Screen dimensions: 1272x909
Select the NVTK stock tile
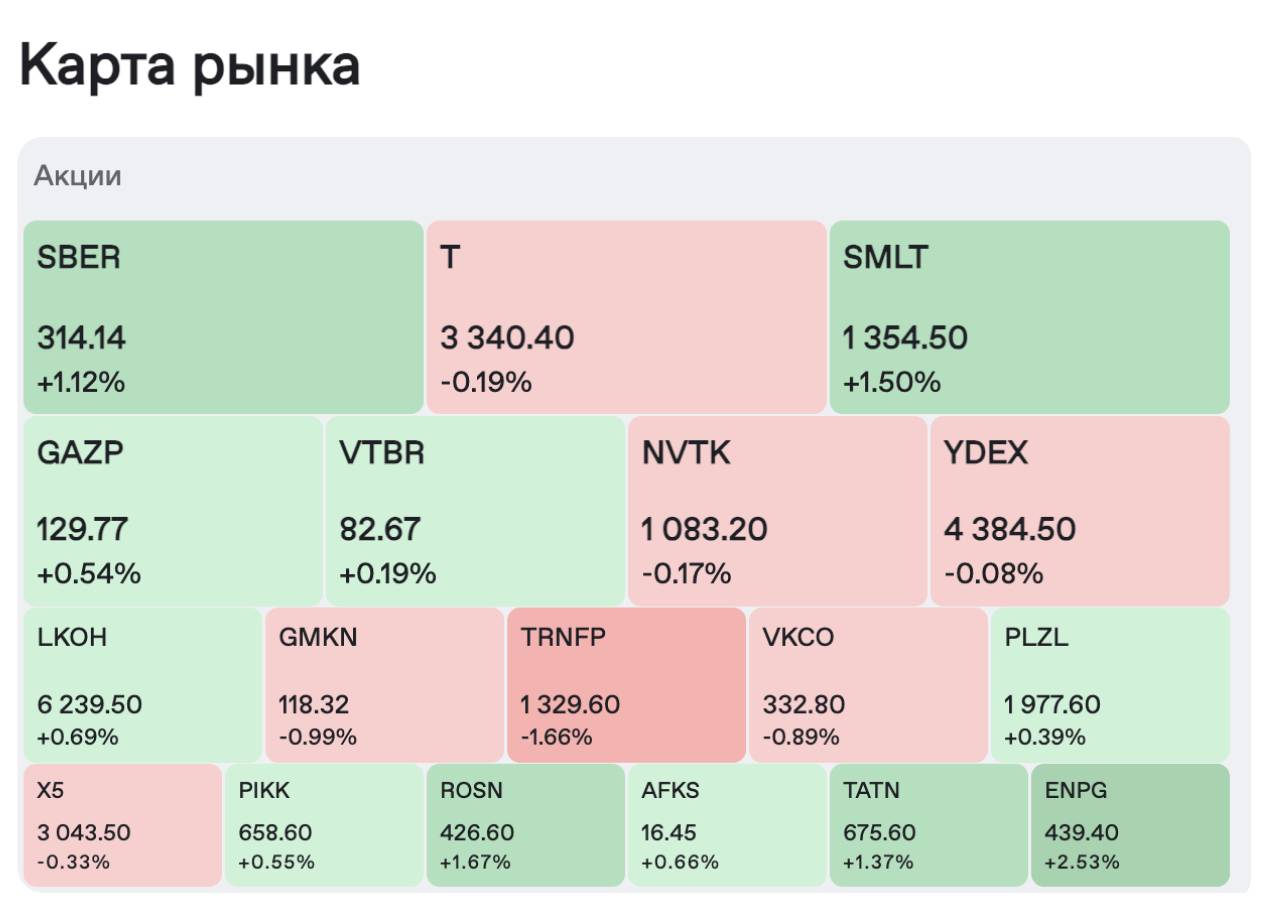point(777,510)
